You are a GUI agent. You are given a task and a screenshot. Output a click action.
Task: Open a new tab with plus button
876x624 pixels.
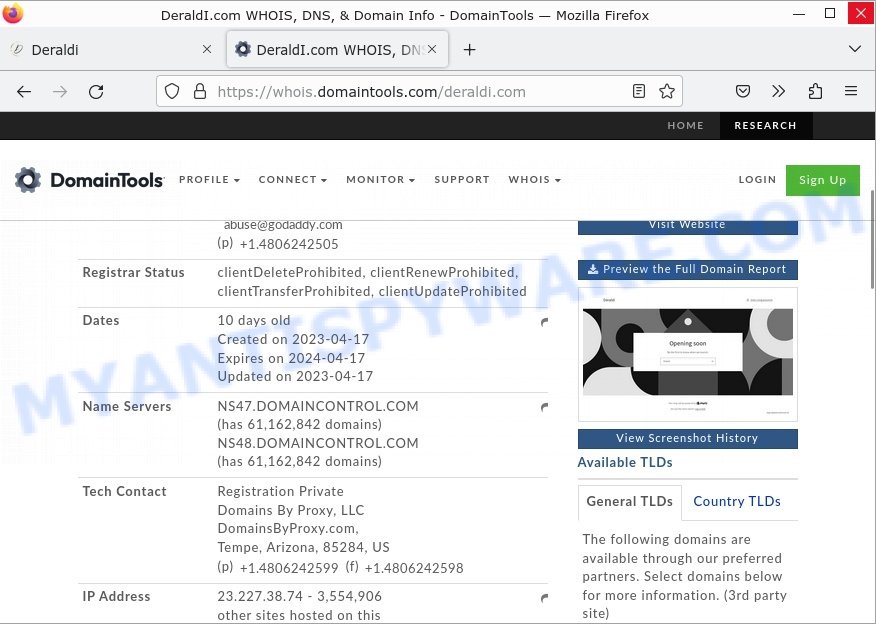469,50
